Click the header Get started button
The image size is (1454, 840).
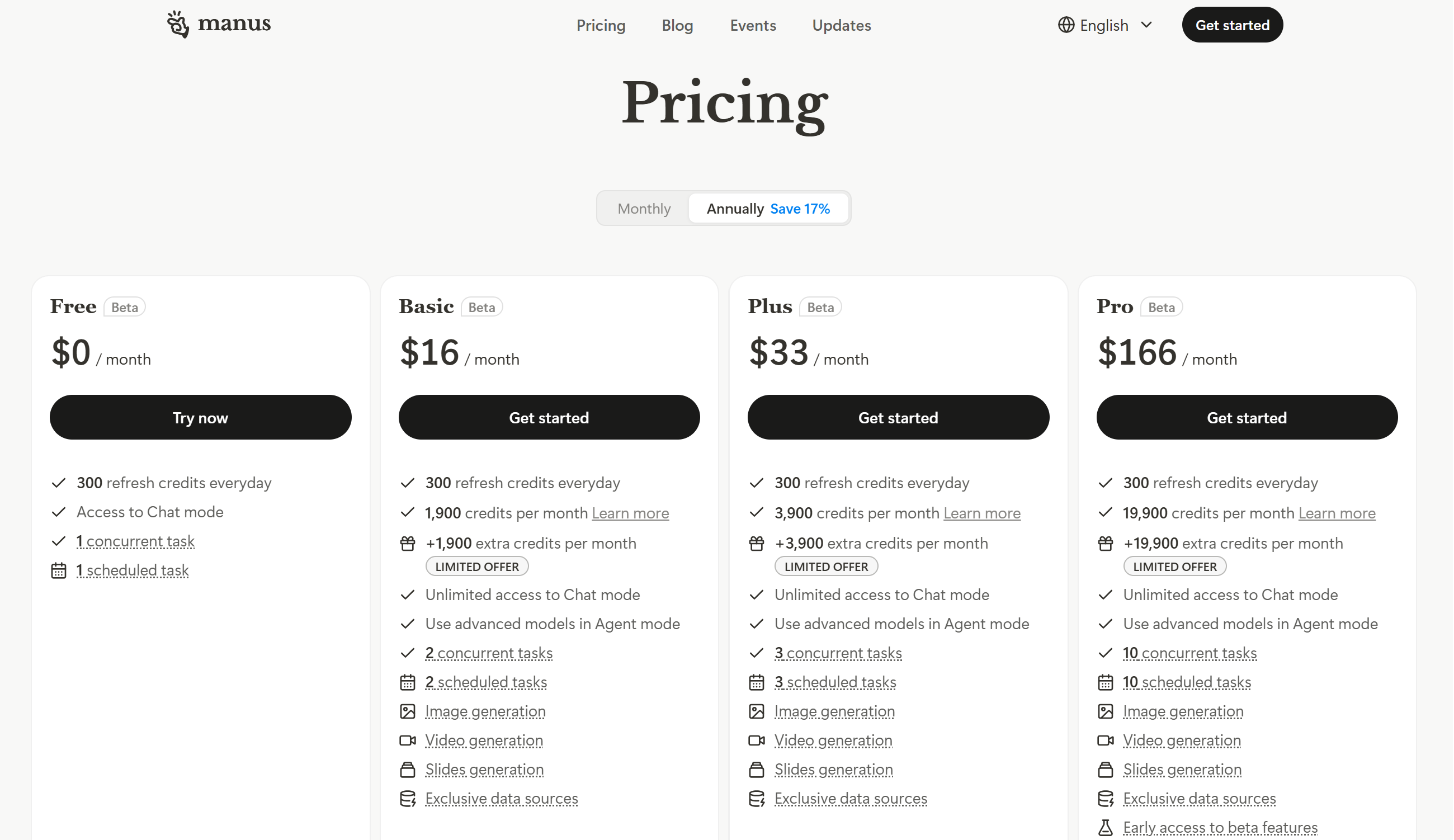(x=1233, y=25)
